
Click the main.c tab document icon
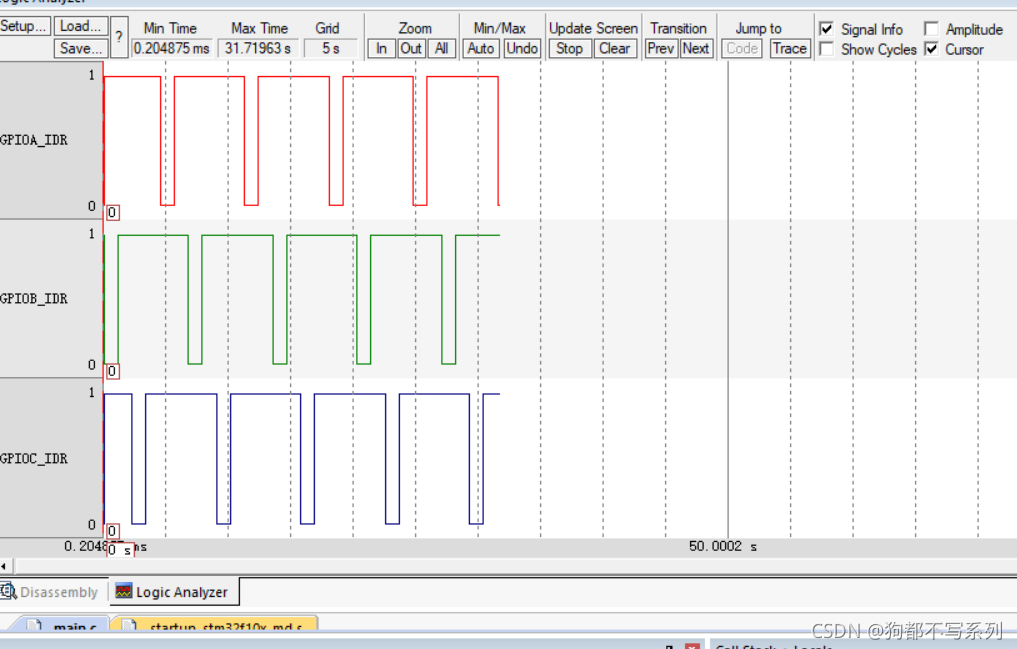click(35, 626)
